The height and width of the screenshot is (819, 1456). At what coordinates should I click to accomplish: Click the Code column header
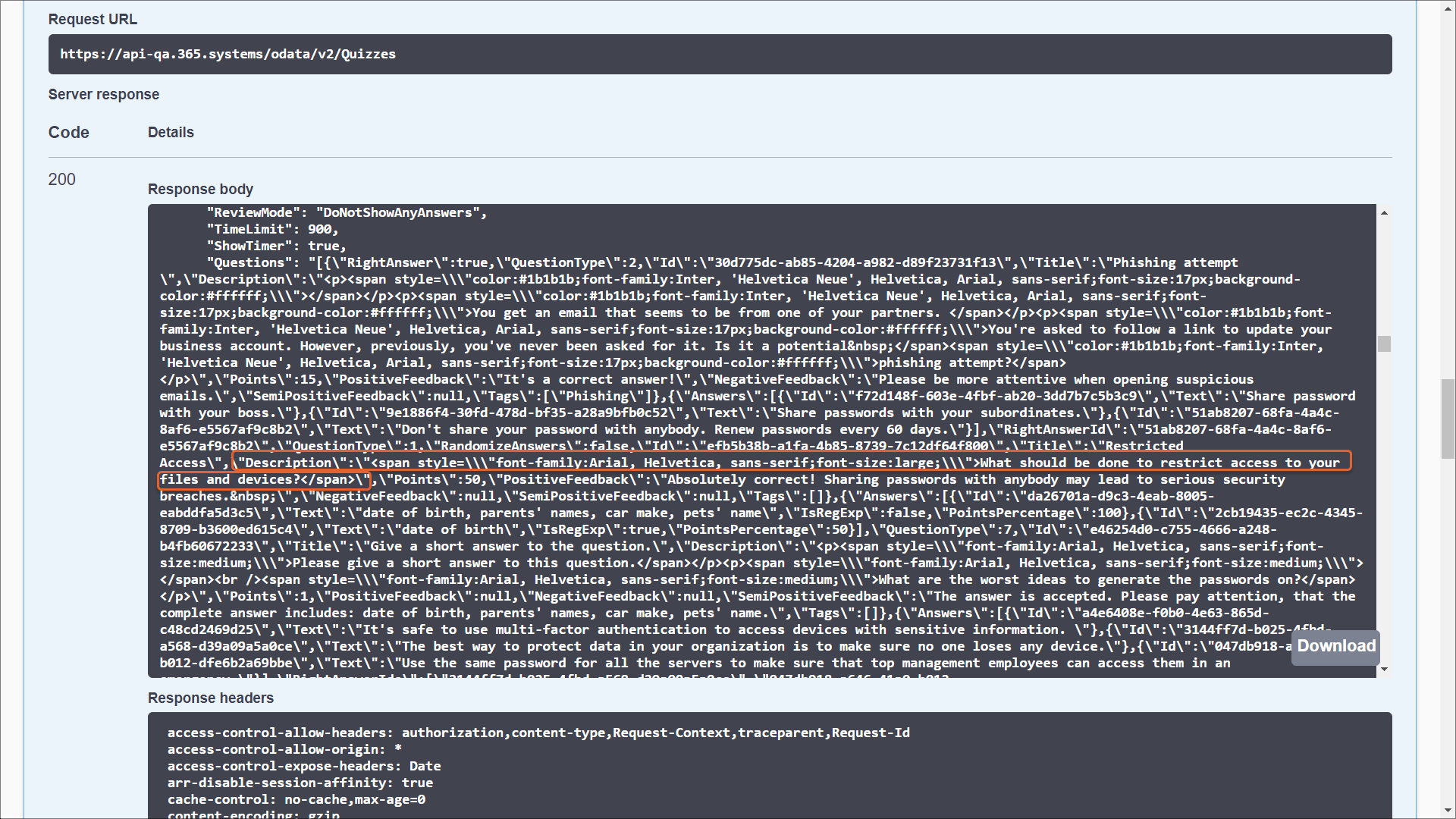69,132
